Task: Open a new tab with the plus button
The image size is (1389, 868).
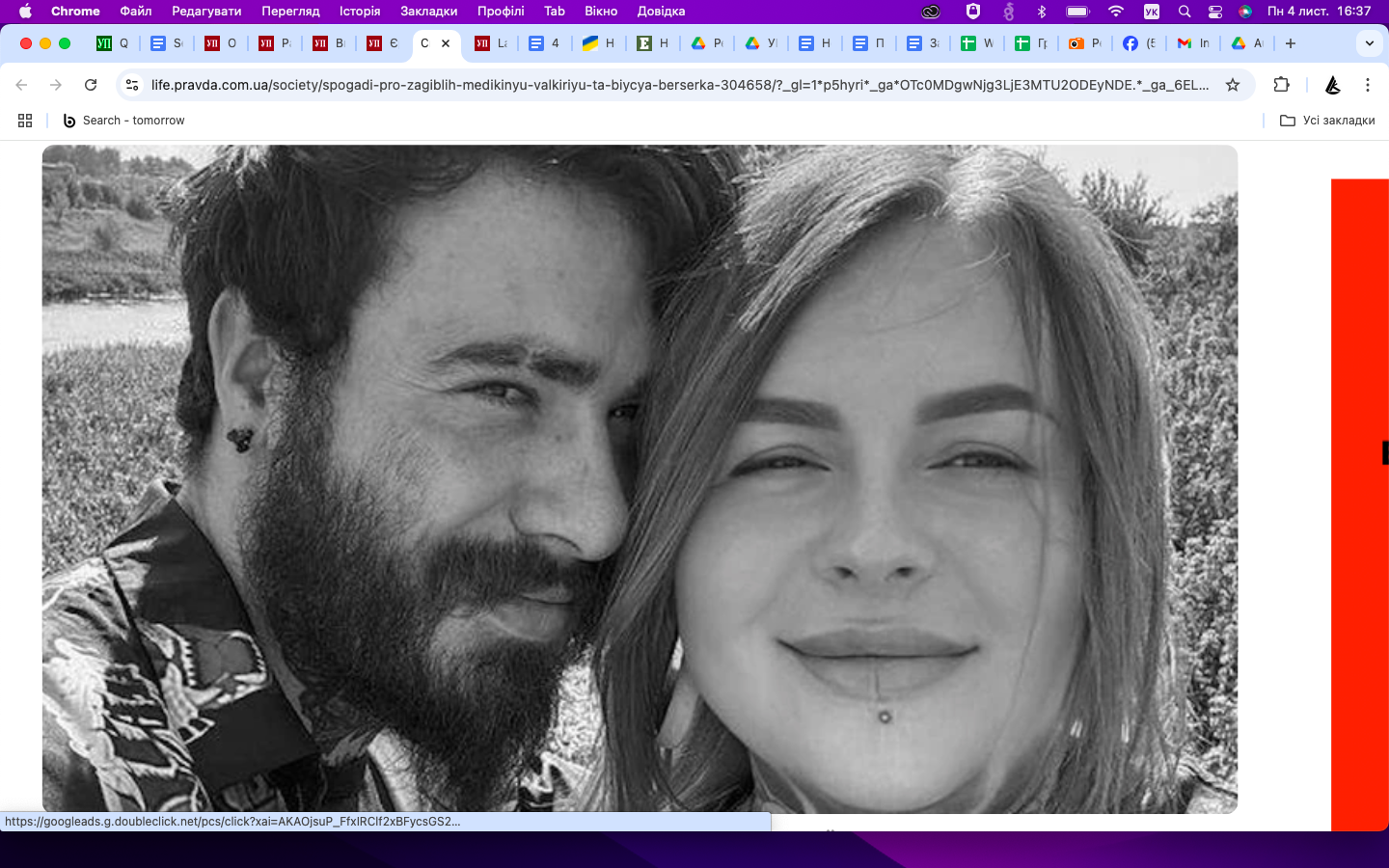Action: click(x=1291, y=43)
